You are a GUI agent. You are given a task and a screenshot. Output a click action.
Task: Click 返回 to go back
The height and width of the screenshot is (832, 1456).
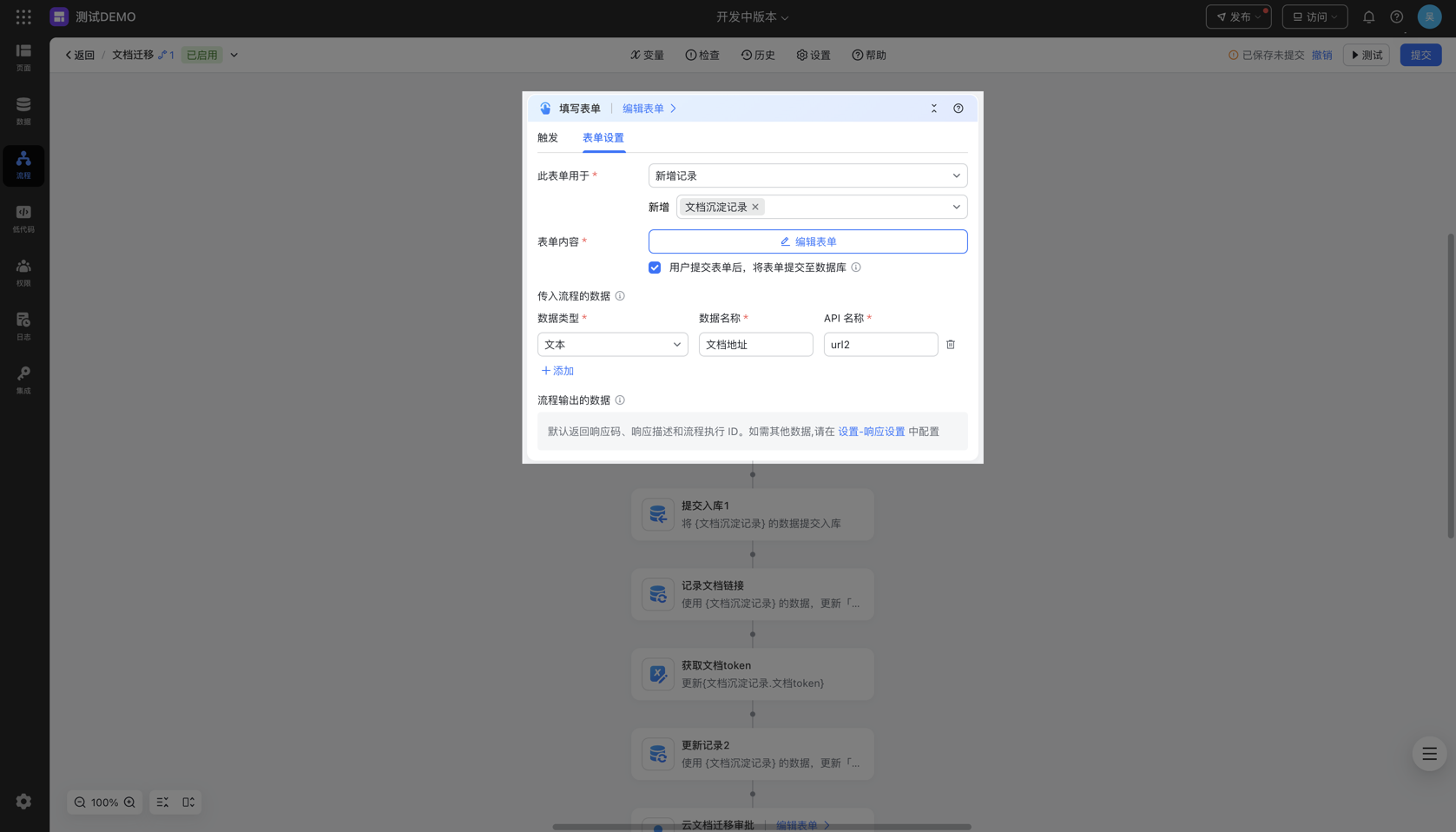click(x=79, y=55)
